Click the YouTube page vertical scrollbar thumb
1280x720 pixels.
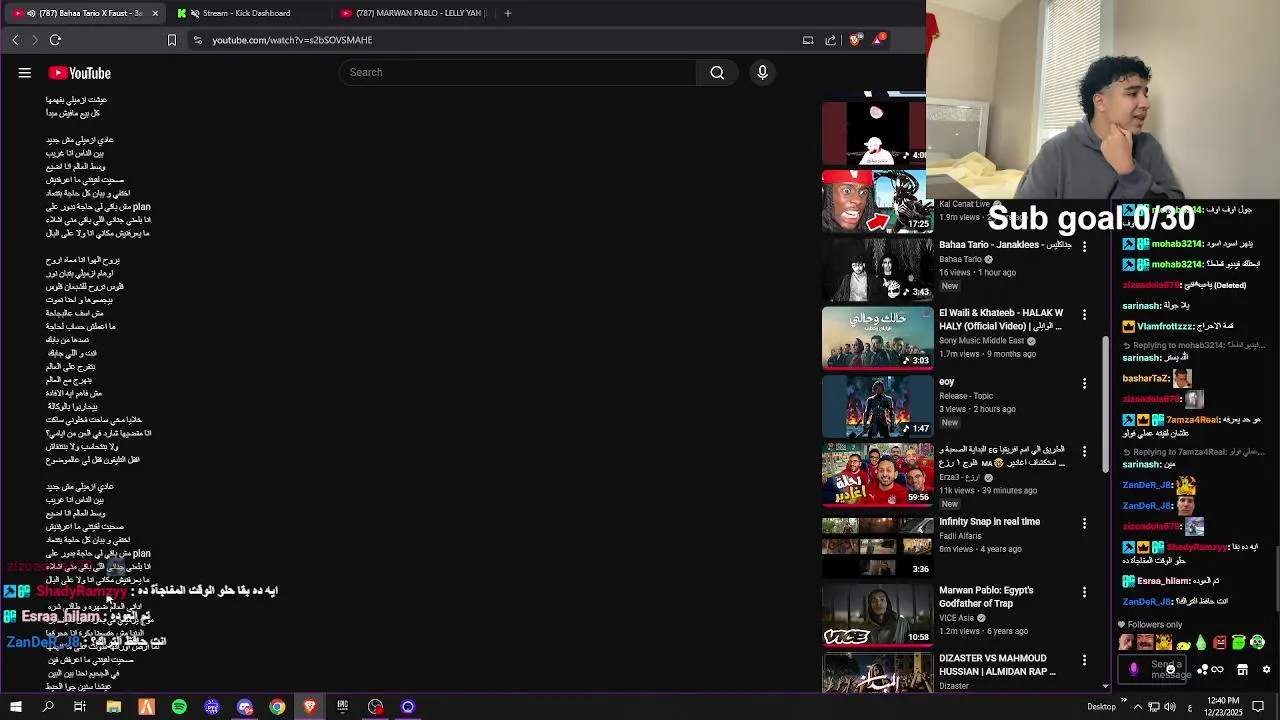1105,405
